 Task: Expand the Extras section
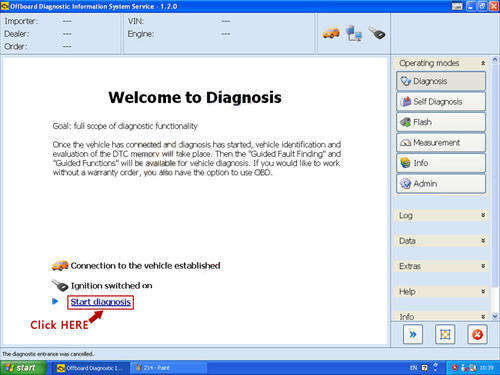pyautogui.click(x=483, y=266)
